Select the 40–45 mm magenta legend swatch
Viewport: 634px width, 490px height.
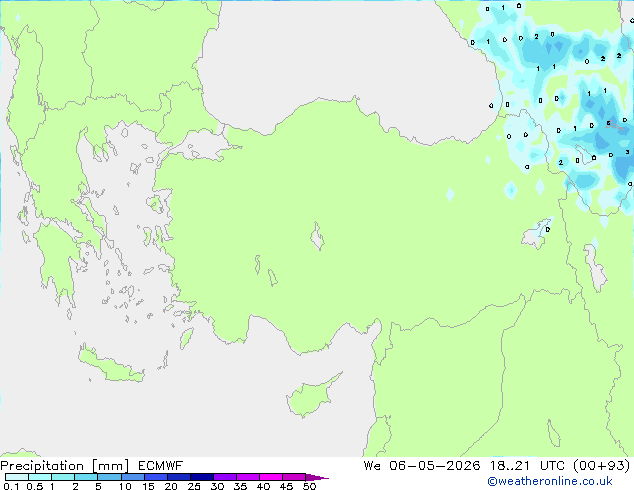click(271, 477)
